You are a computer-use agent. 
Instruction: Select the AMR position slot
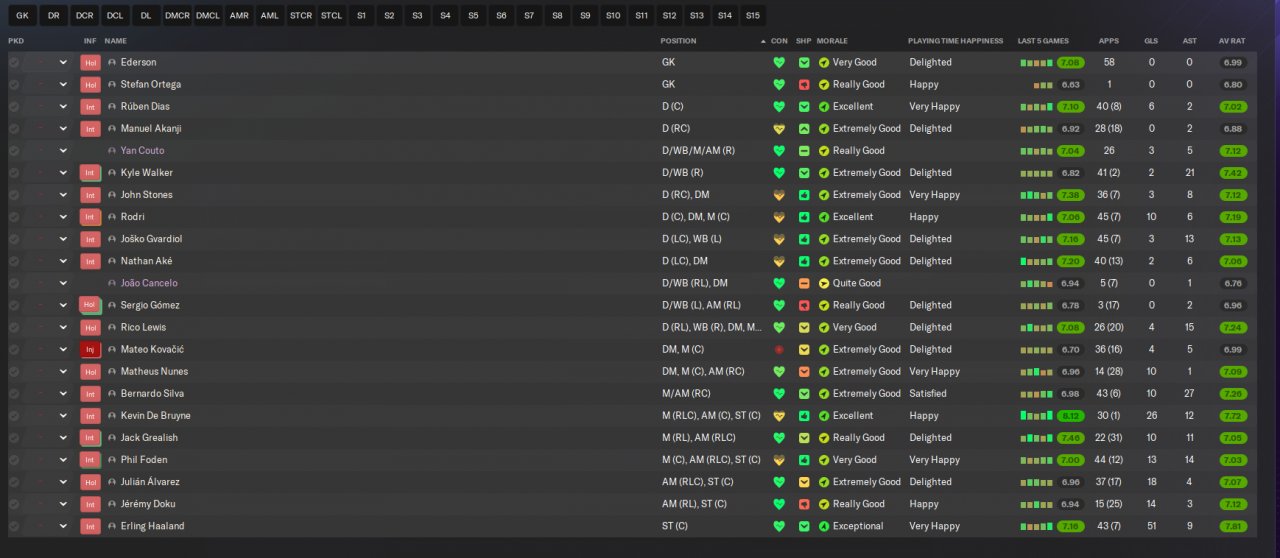pyautogui.click(x=239, y=15)
